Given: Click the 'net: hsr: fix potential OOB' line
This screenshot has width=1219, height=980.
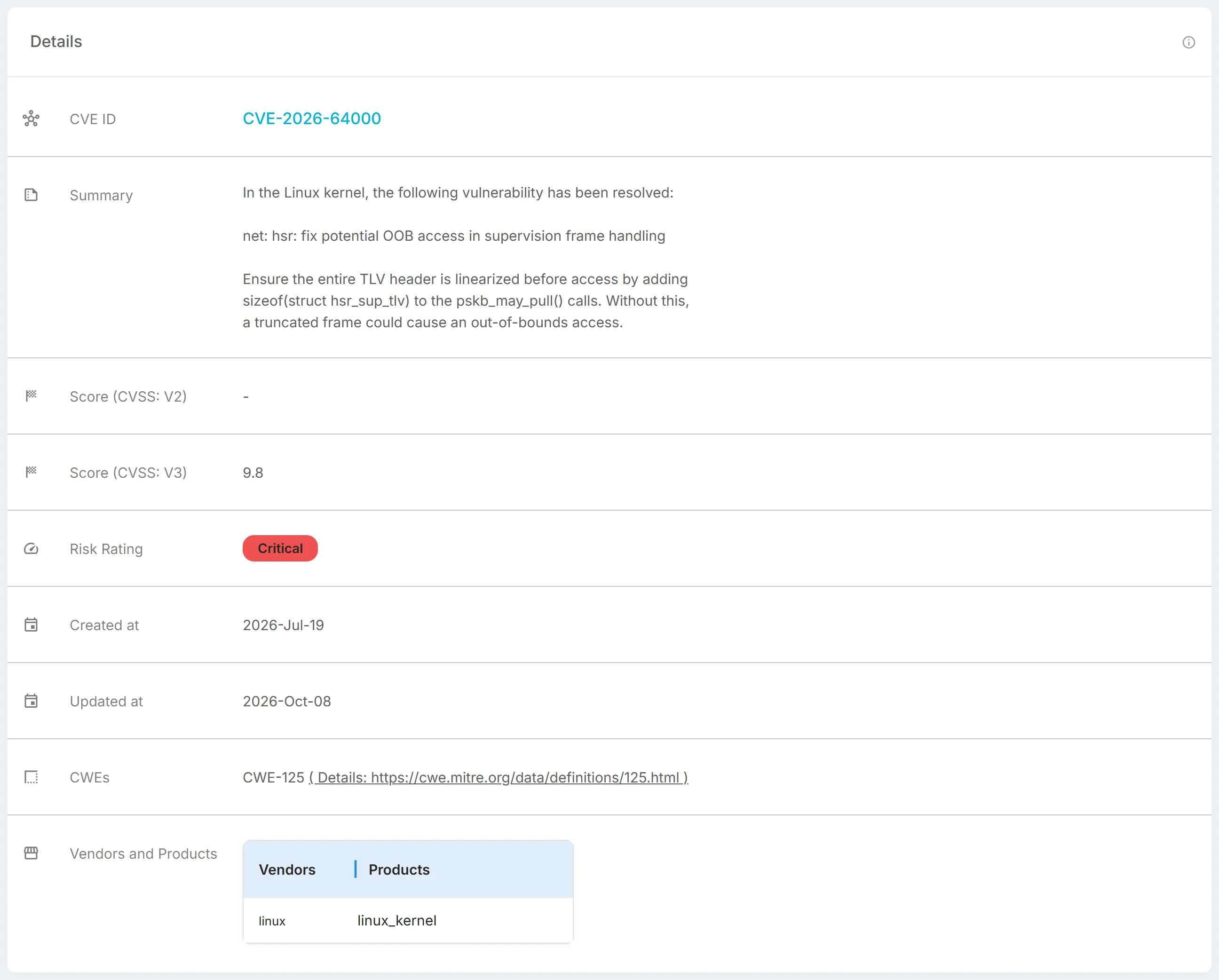Looking at the screenshot, I should [454, 236].
